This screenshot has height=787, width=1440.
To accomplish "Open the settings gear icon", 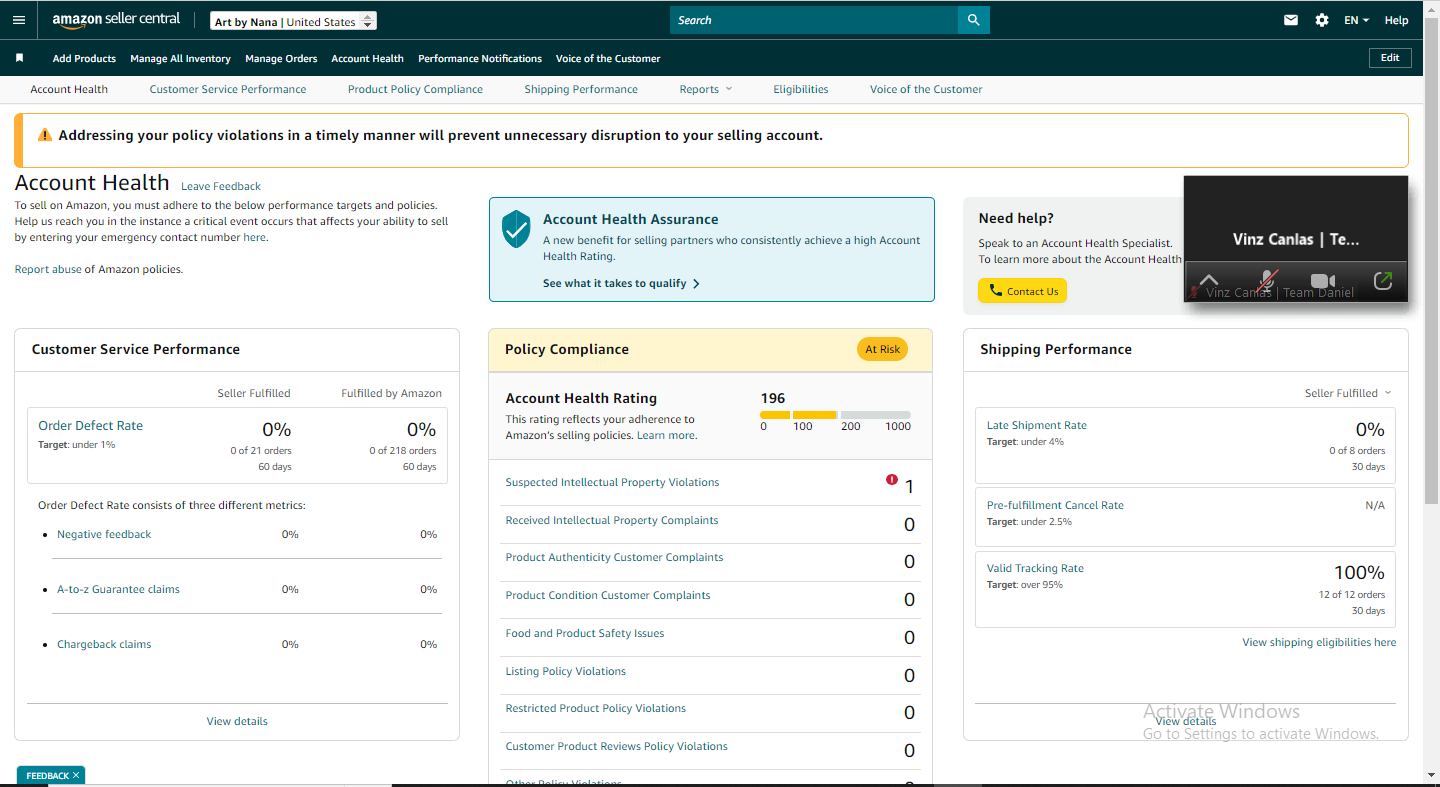I will coord(1322,20).
